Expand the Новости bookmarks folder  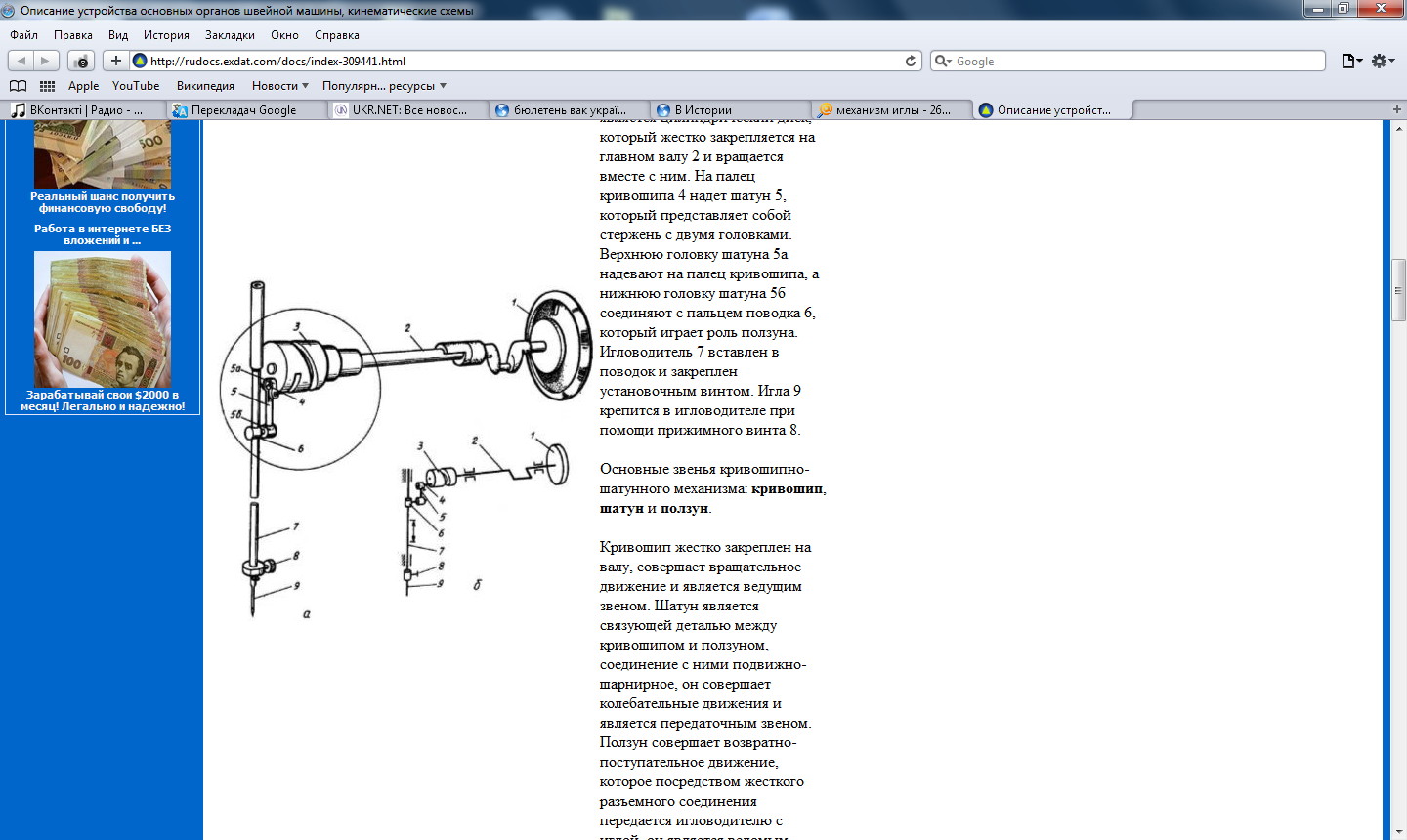pyautogui.click(x=280, y=86)
